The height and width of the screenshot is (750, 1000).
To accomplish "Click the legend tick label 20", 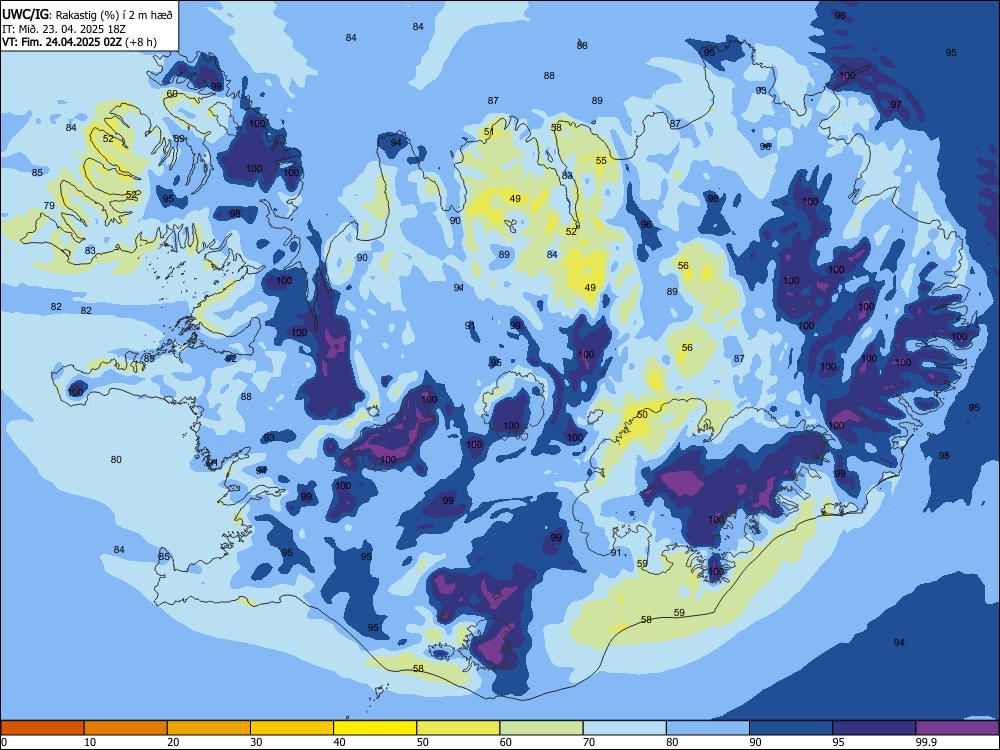I will click(173, 742).
